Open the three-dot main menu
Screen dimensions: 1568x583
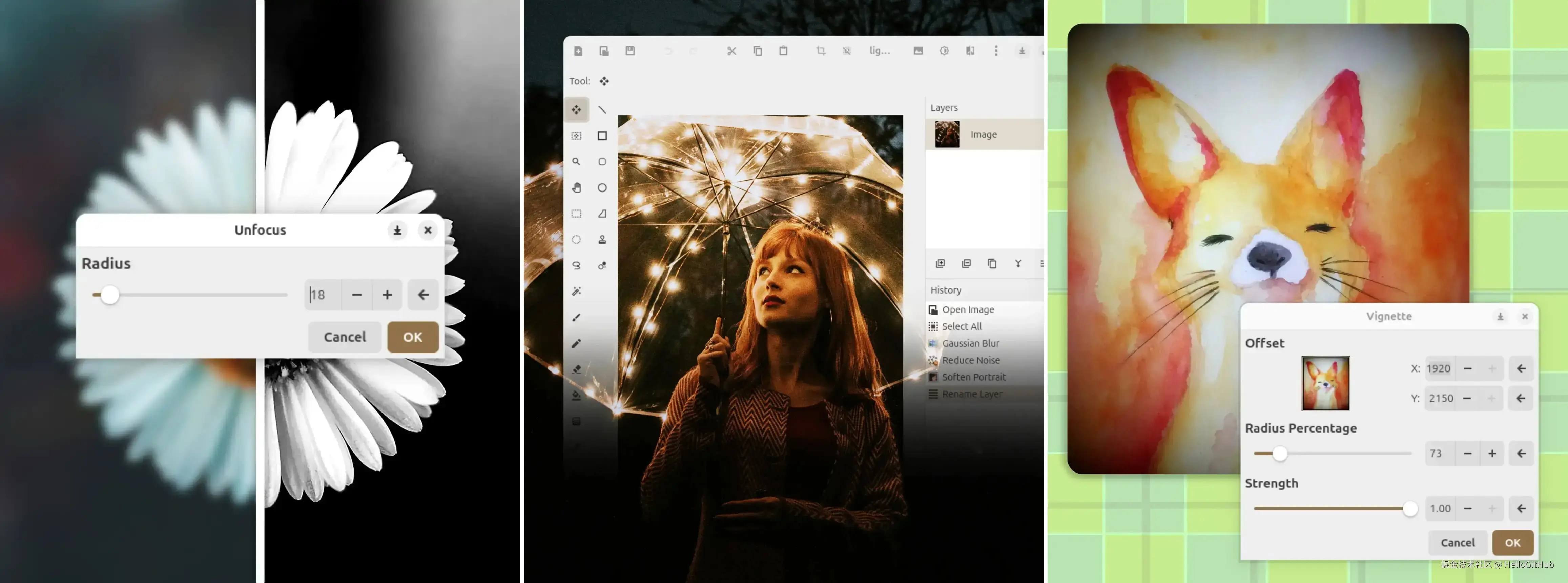click(x=996, y=51)
